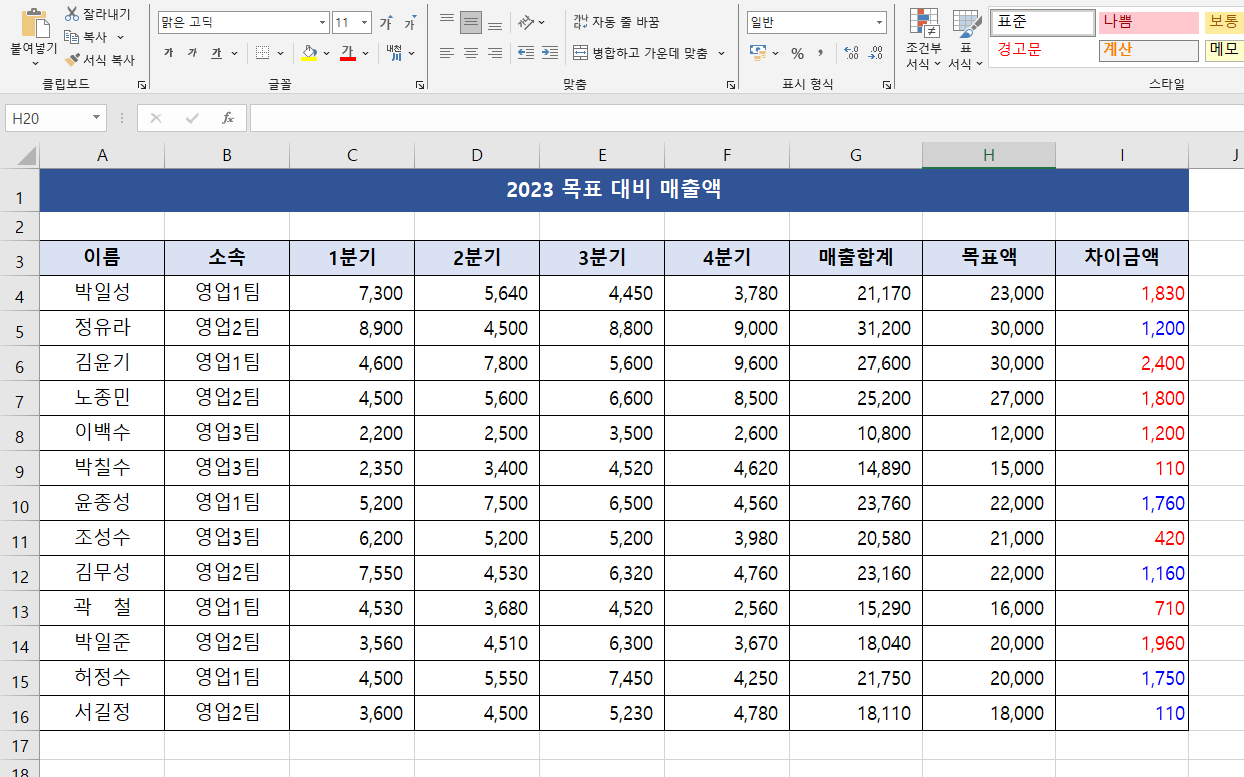Toggle middle vertical alignment
Viewport: 1244px width, 777px height.
(471, 22)
